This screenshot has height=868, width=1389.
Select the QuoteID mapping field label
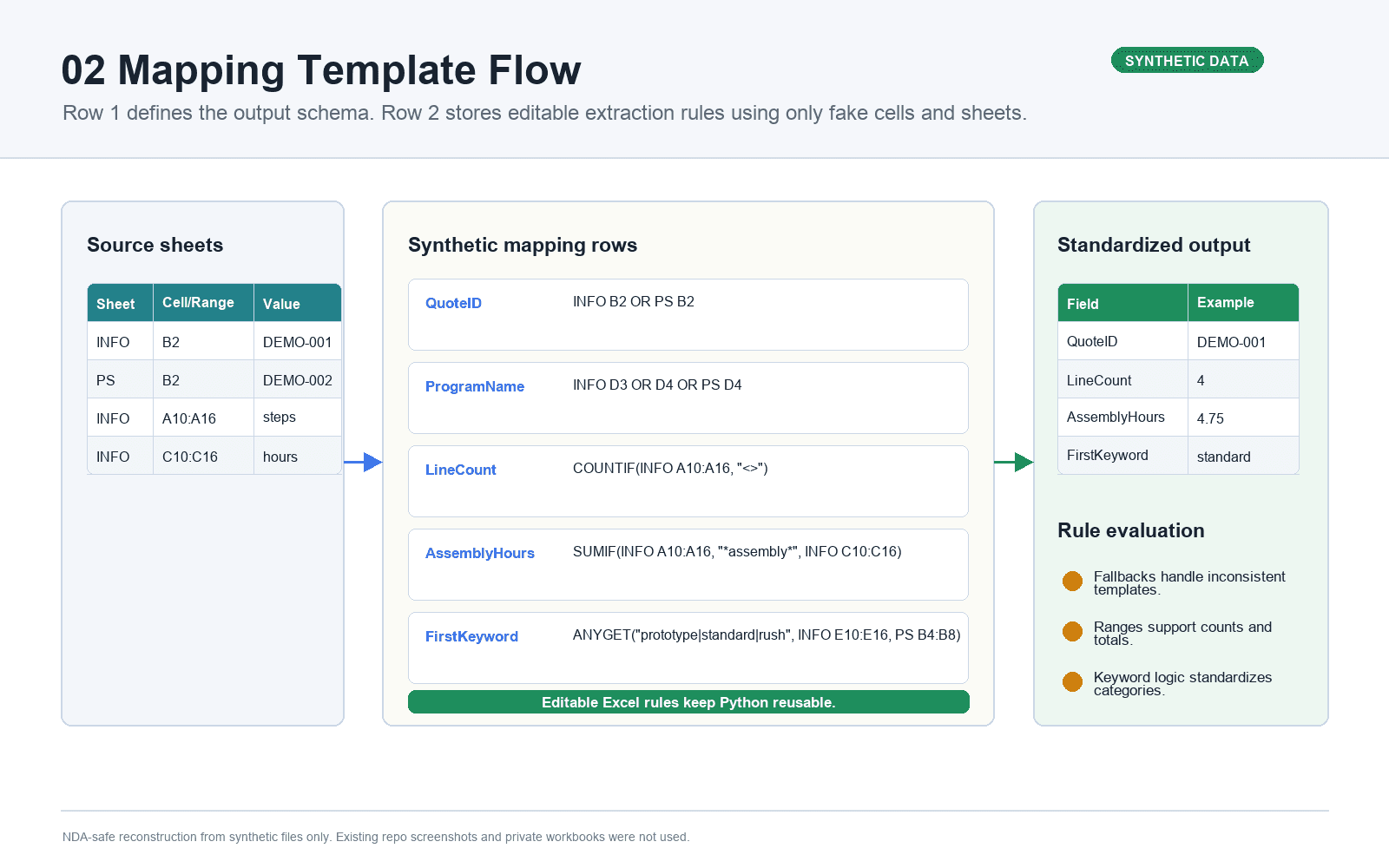pos(453,303)
